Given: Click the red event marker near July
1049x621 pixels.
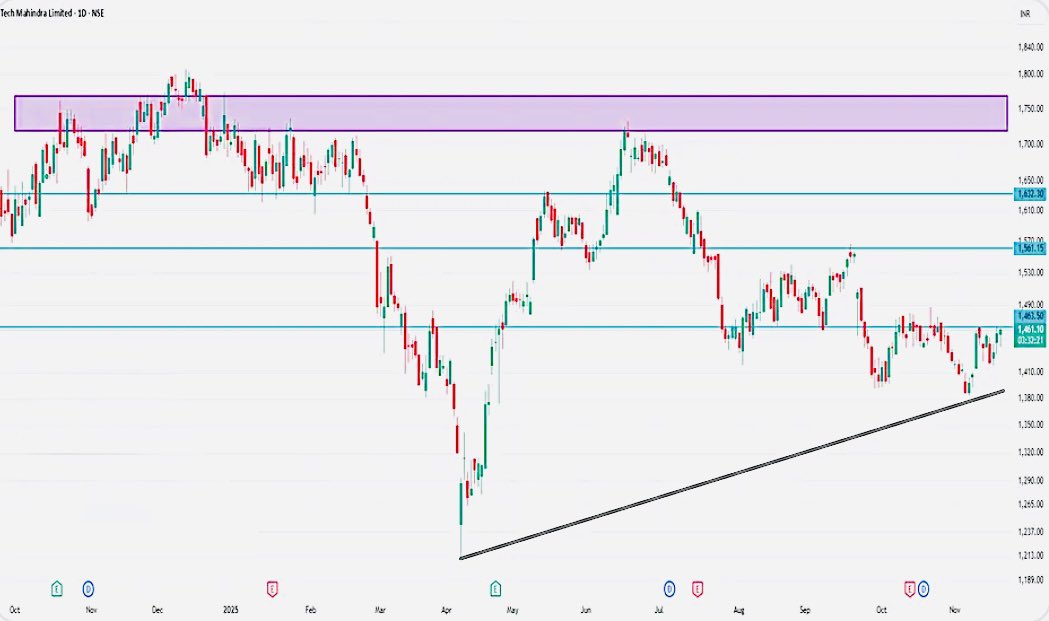Looking at the screenshot, I should [697, 589].
